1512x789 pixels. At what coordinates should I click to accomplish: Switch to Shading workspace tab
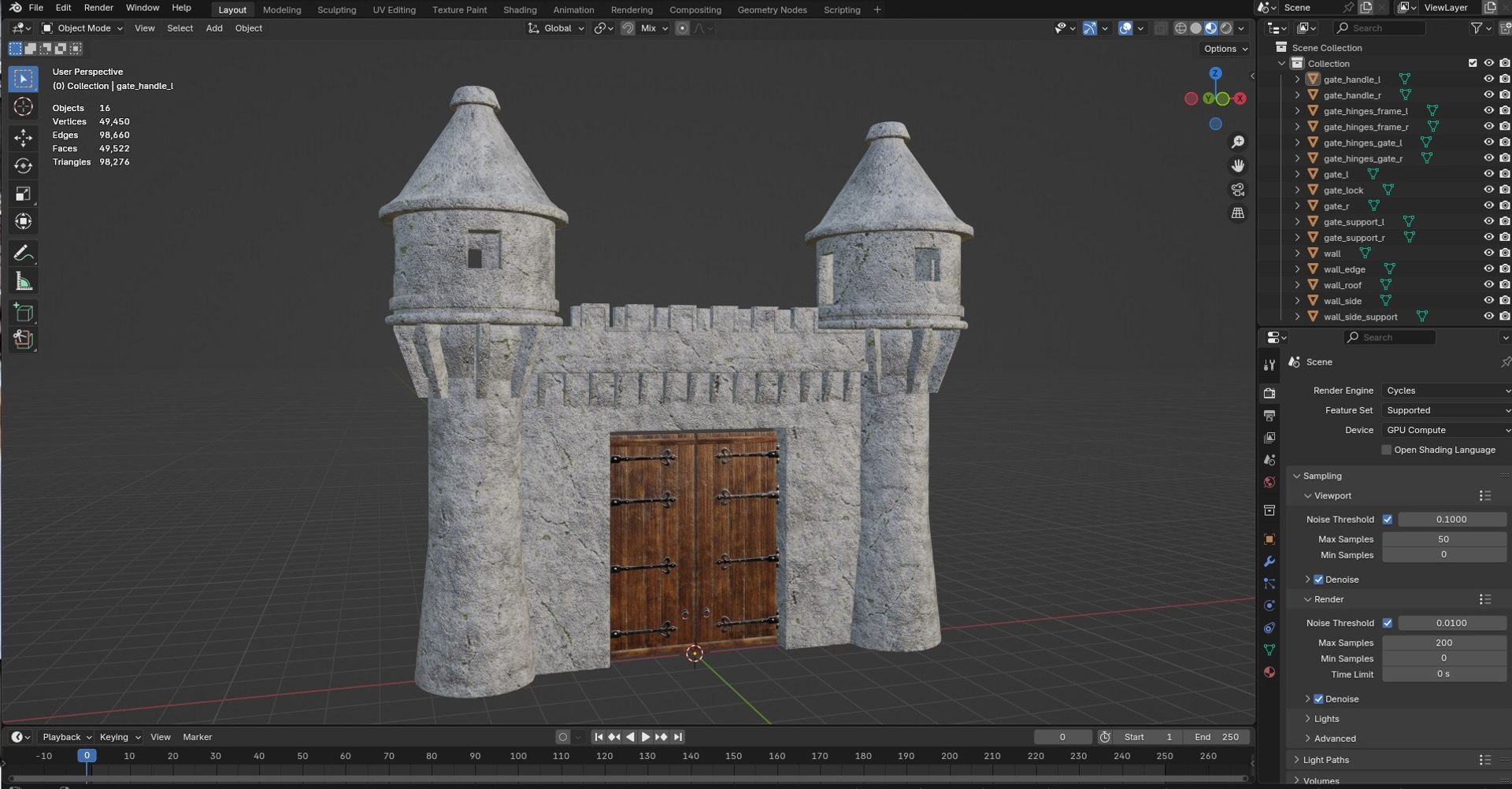[x=520, y=9]
